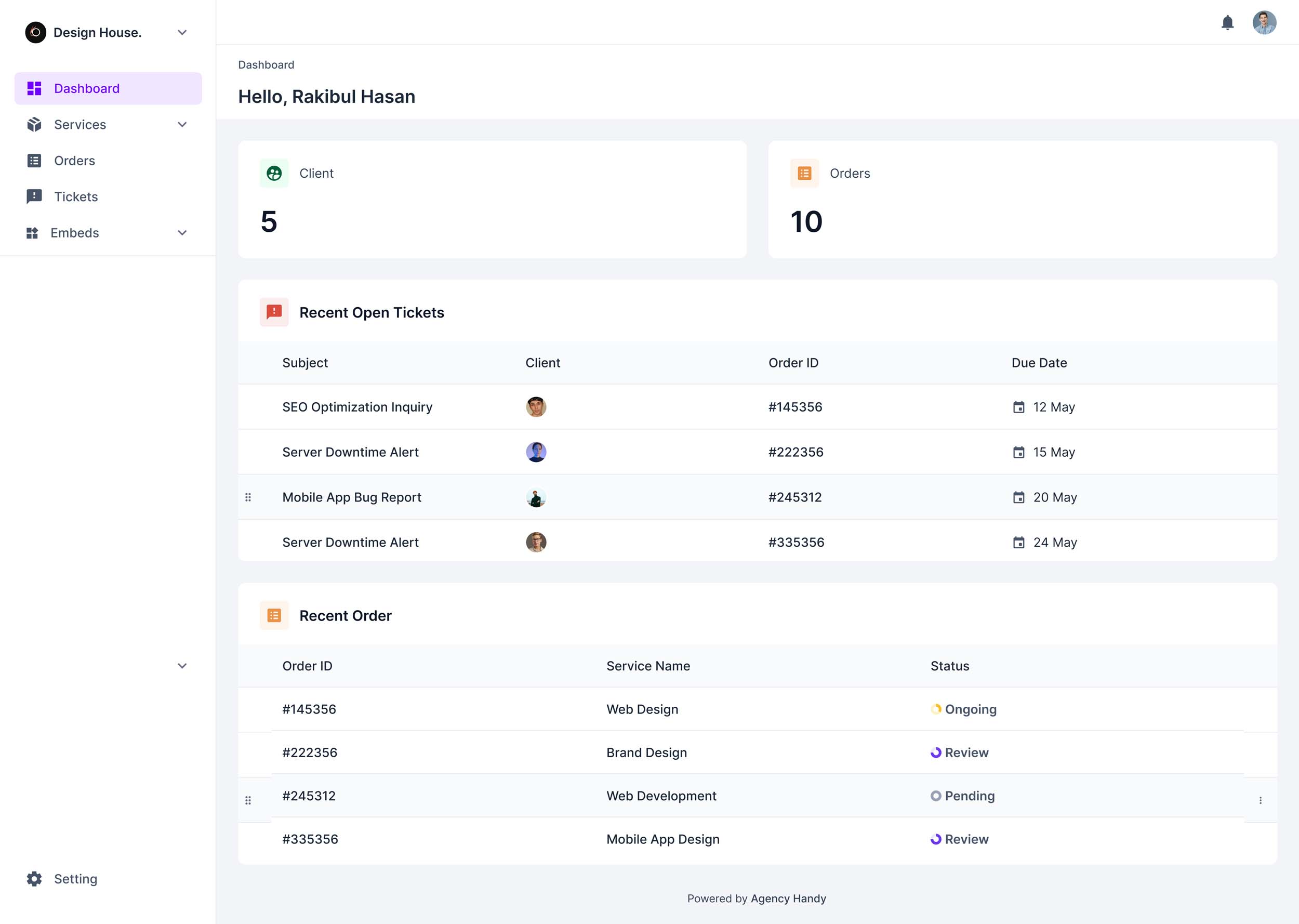Expand the Services submenu chevron
This screenshot has width=1299, height=924.
[x=182, y=125]
